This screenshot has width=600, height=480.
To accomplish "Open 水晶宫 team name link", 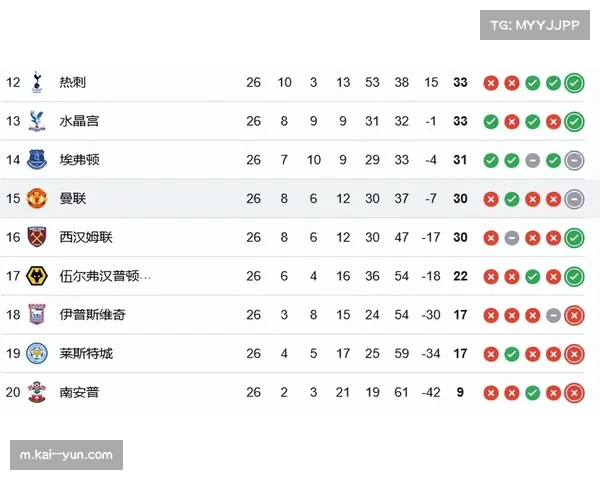I will [x=79, y=121].
